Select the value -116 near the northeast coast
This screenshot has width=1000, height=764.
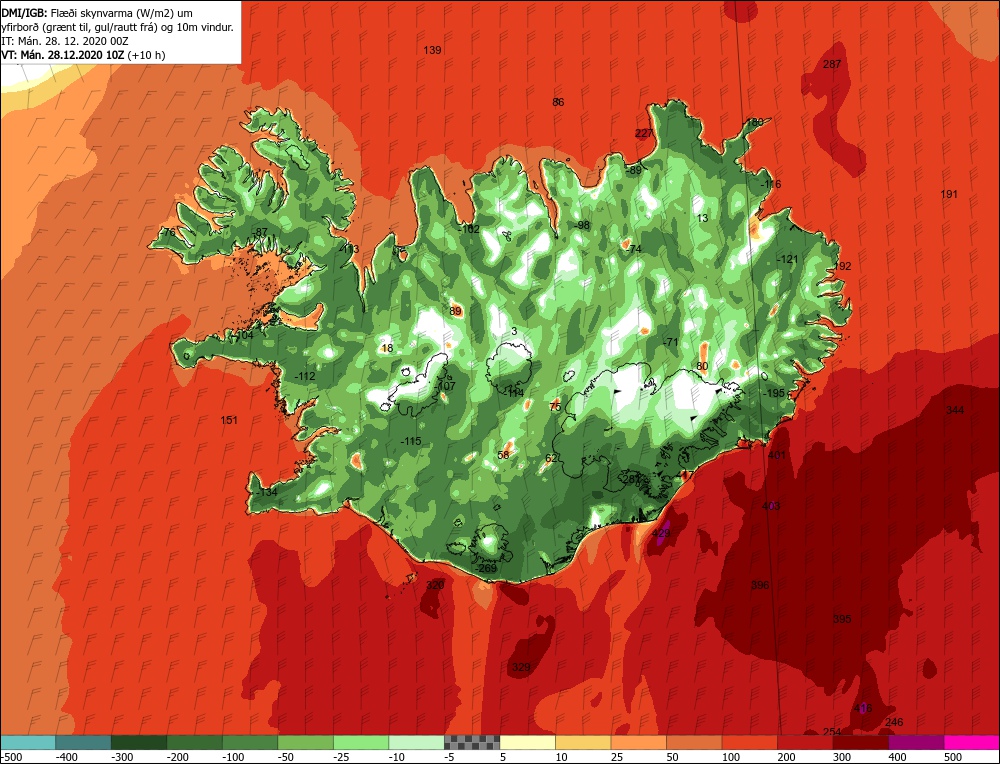pyautogui.click(x=770, y=184)
